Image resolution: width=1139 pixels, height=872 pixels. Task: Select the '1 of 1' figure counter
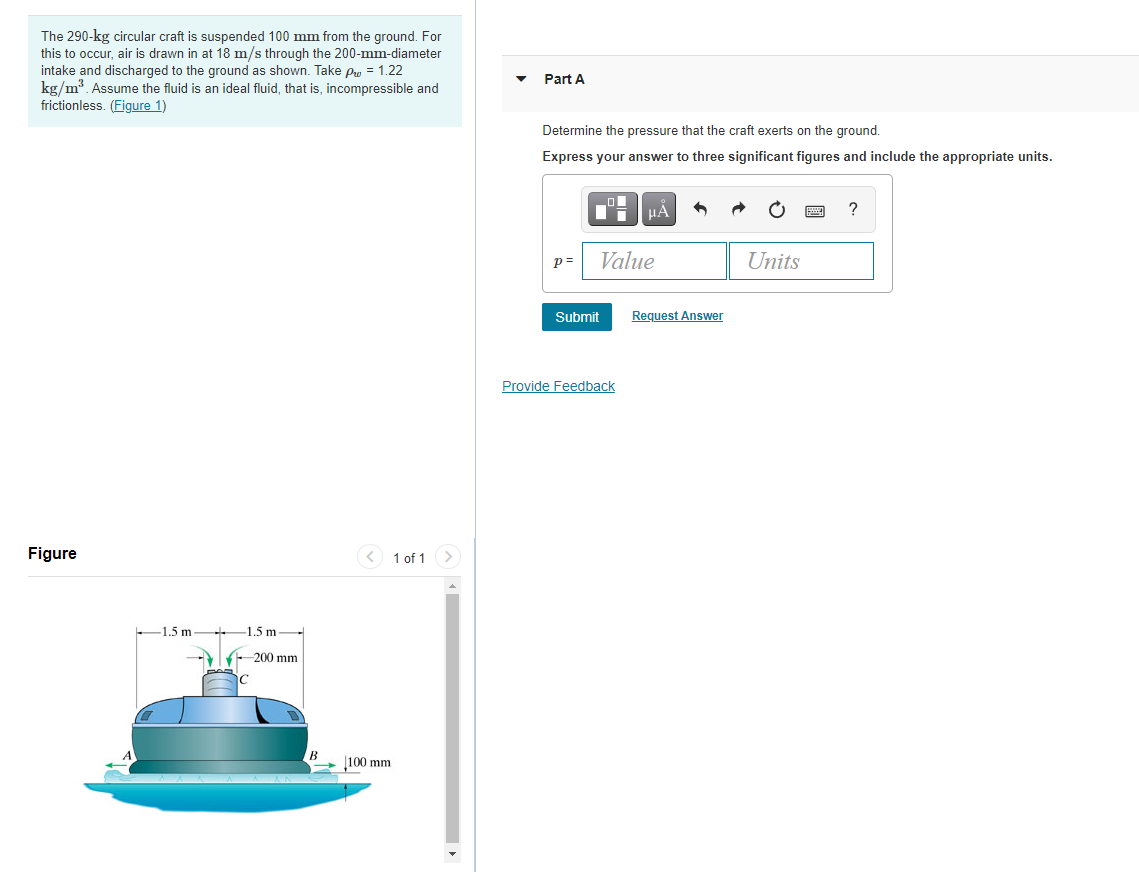(409, 558)
